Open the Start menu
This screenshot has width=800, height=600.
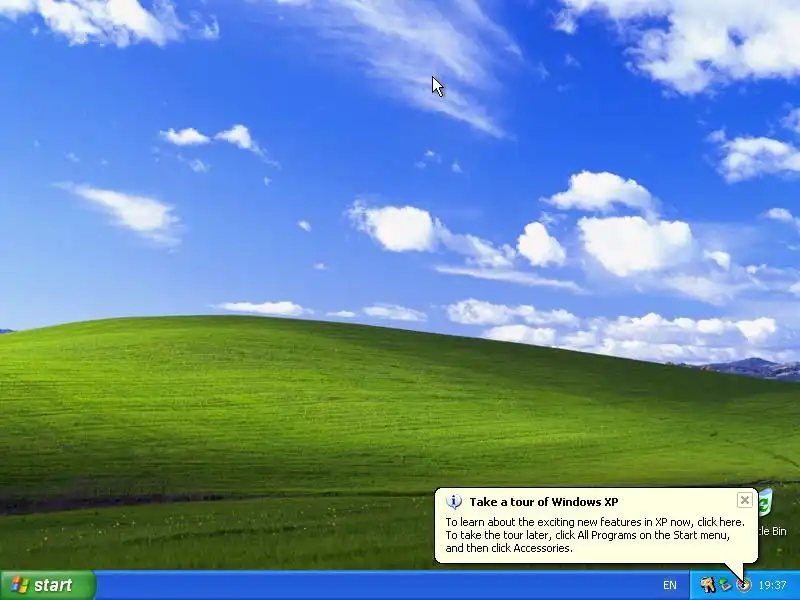(47, 585)
